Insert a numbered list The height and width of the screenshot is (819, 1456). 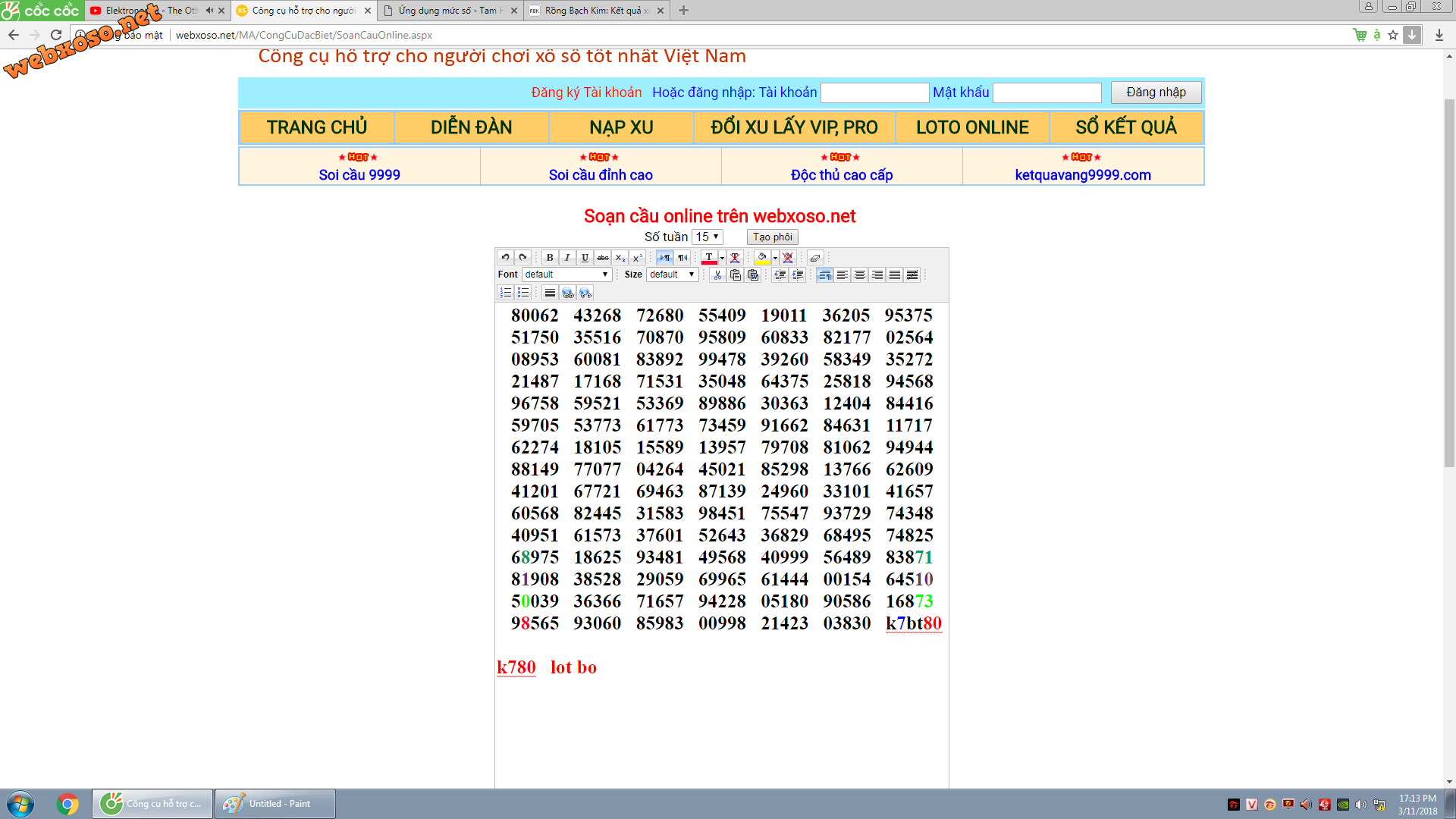pyautogui.click(x=505, y=293)
